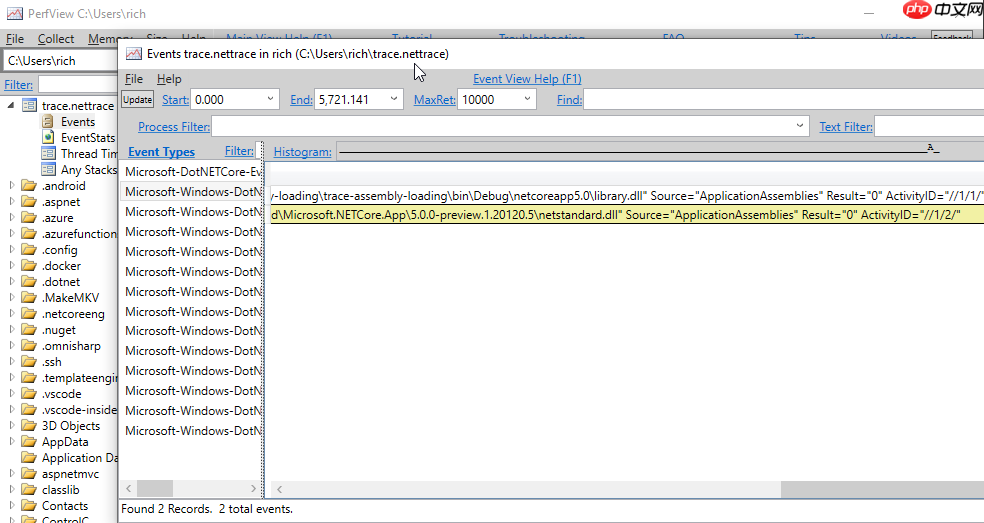This screenshot has width=984, height=523.
Task: Open the MaxRet dropdown
Action: click(x=528, y=99)
